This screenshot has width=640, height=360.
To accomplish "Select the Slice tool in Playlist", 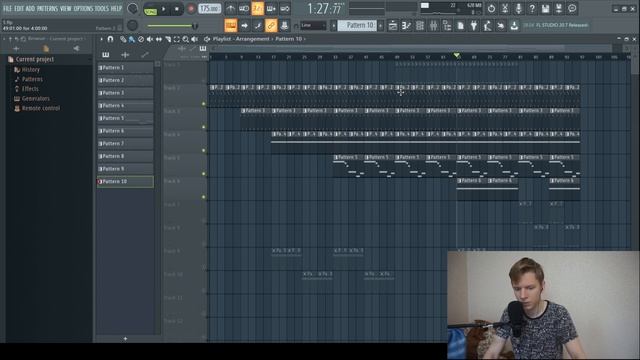I will pos(168,39).
